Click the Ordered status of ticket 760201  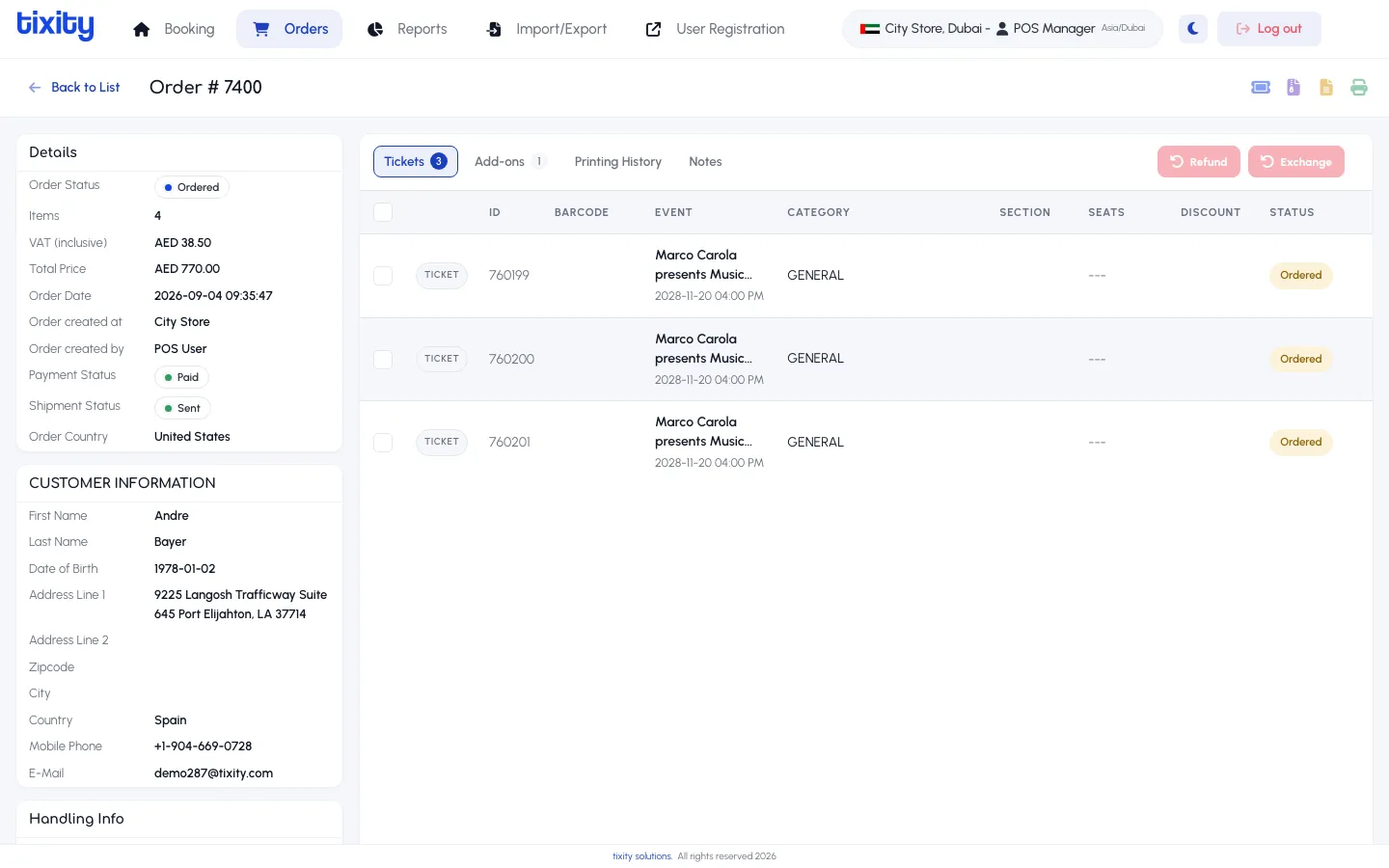(1301, 443)
